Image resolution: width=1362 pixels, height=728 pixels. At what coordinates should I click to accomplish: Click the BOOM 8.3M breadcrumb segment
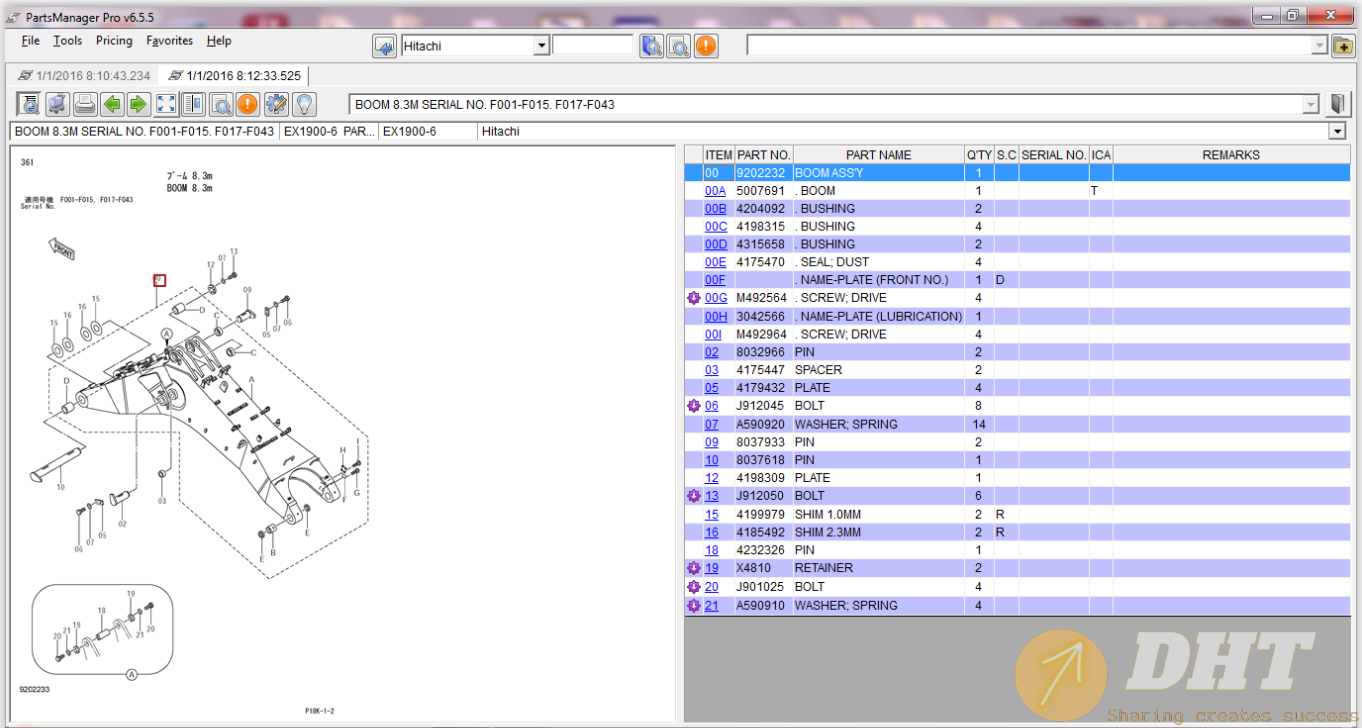click(144, 132)
